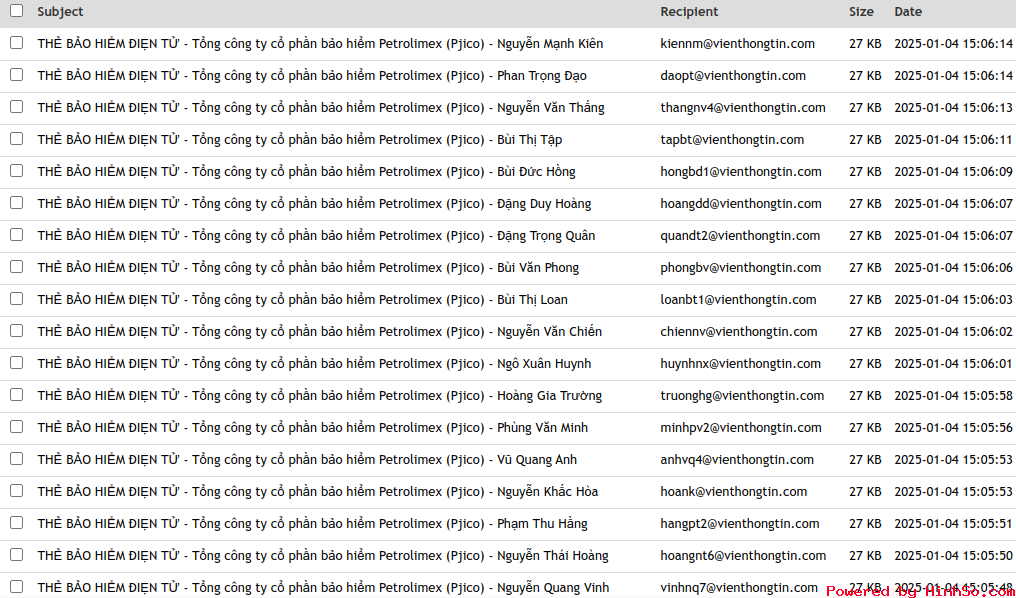Open the email subject for Vũ Quang Anh
The width and height of the screenshot is (1016, 598).
click(307, 460)
